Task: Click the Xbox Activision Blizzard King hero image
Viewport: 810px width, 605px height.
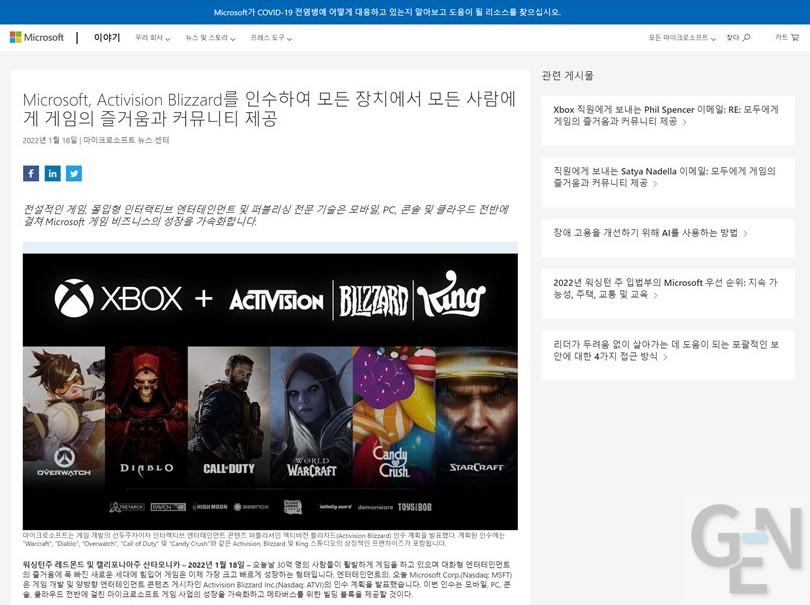Action: click(270, 391)
